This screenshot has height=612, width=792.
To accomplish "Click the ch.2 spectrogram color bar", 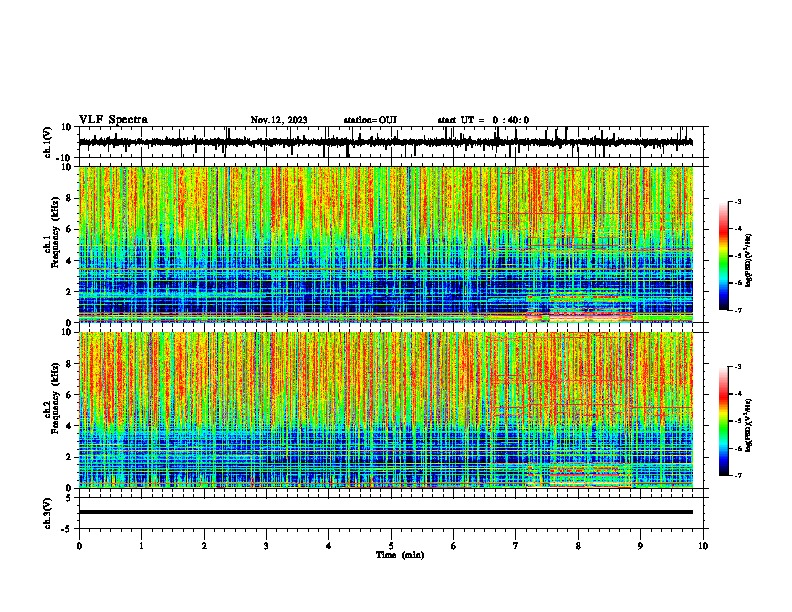I will coord(723,421).
